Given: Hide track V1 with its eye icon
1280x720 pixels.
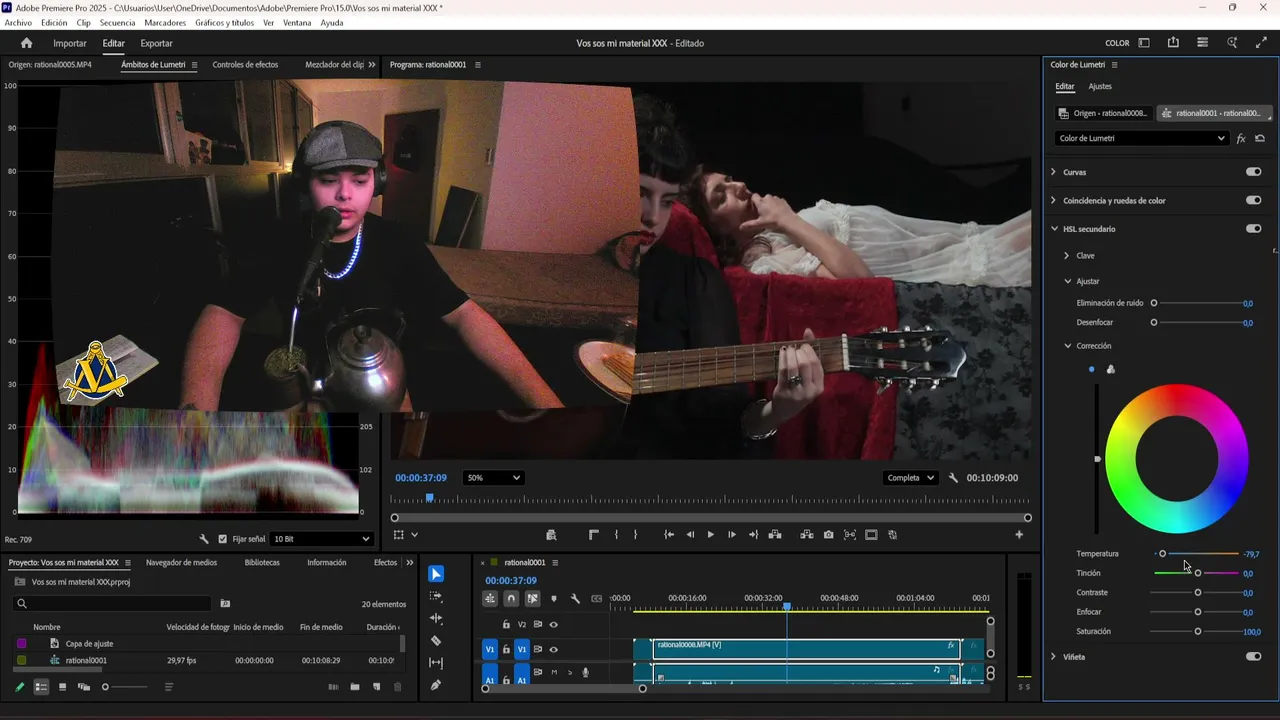Looking at the screenshot, I should [553, 650].
